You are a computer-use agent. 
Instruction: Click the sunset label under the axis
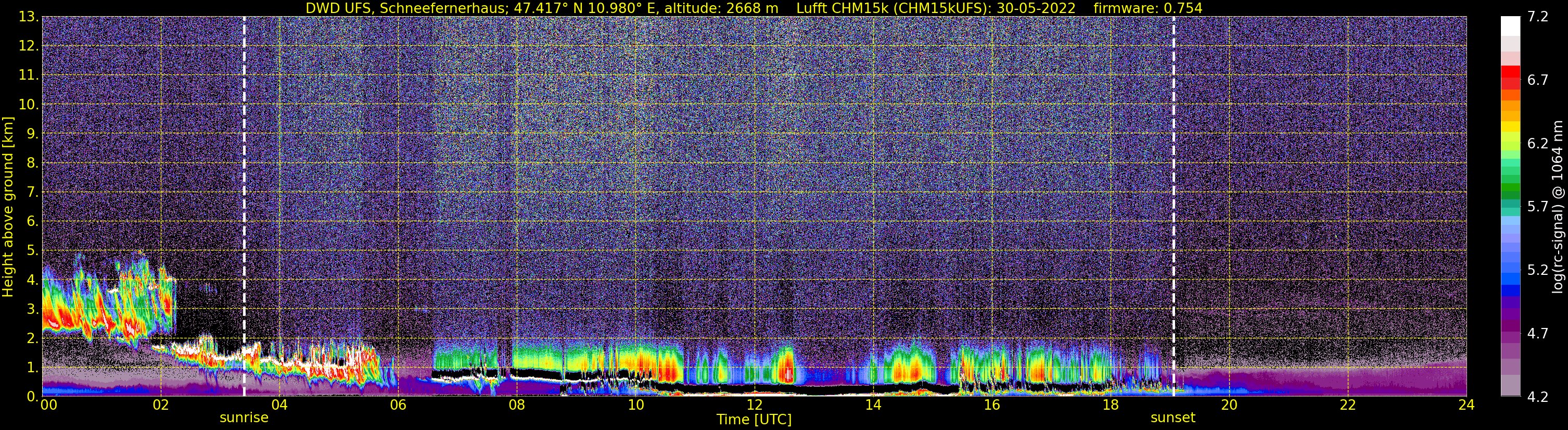(x=1173, y=418)
